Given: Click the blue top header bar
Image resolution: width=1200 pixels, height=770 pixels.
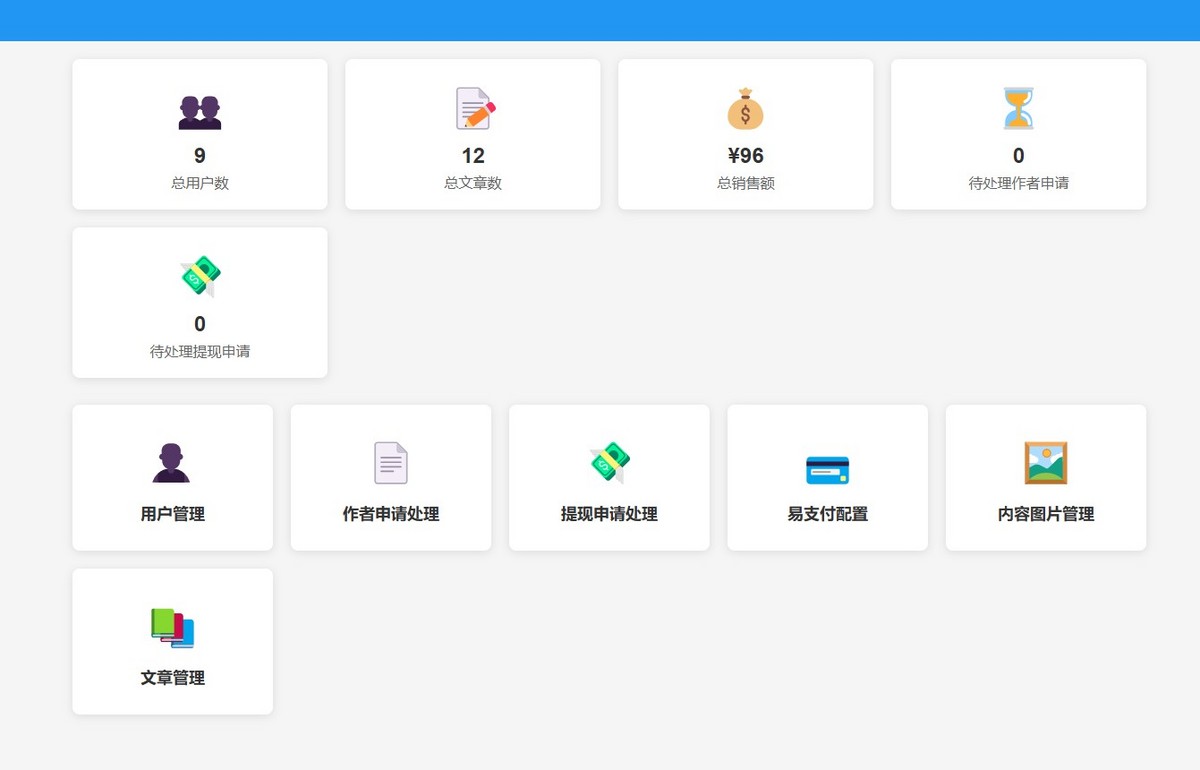Looking at the screenshot, I should (600, 20).
